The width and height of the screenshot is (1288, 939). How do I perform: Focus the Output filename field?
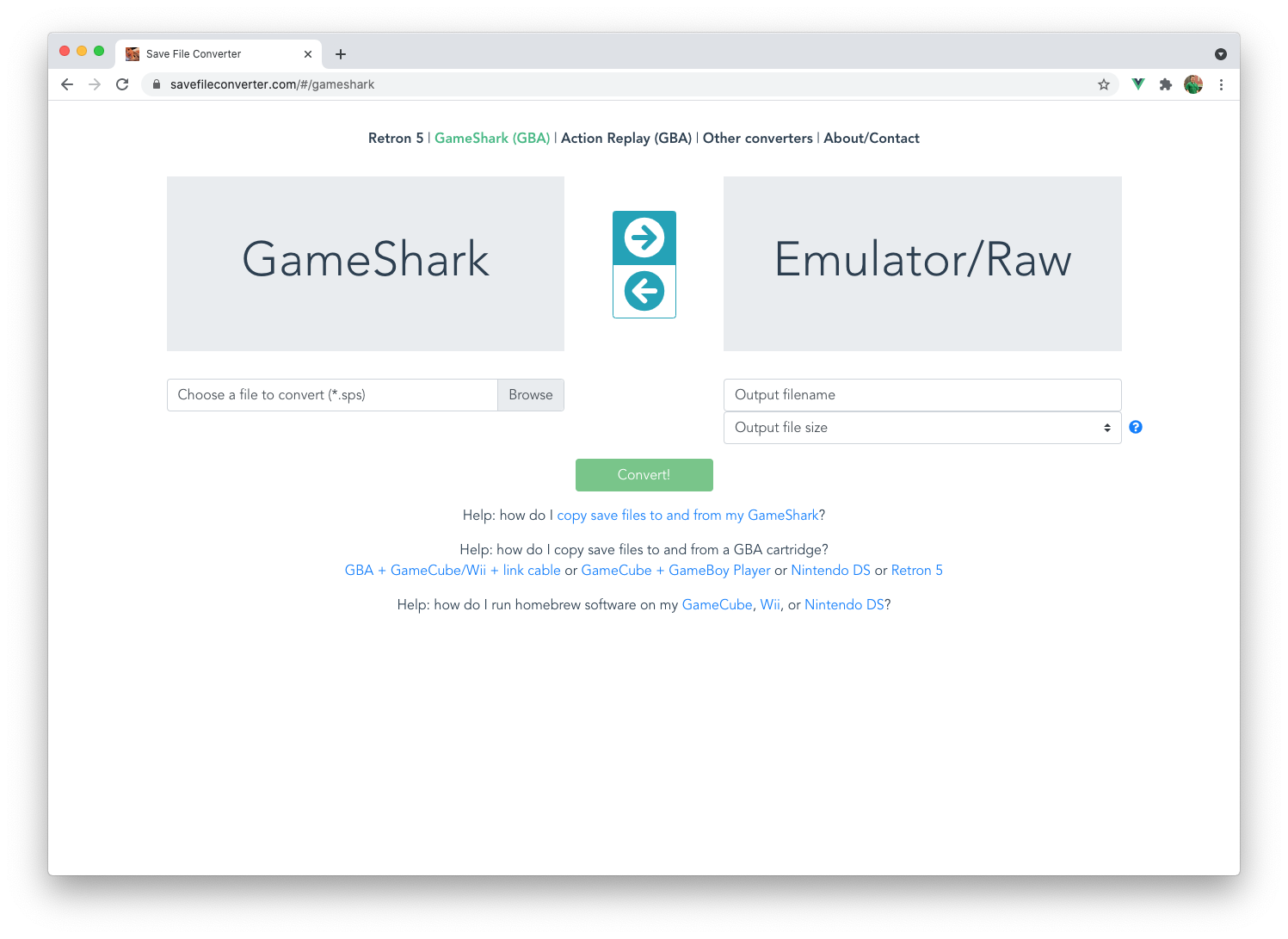(922, 395)
